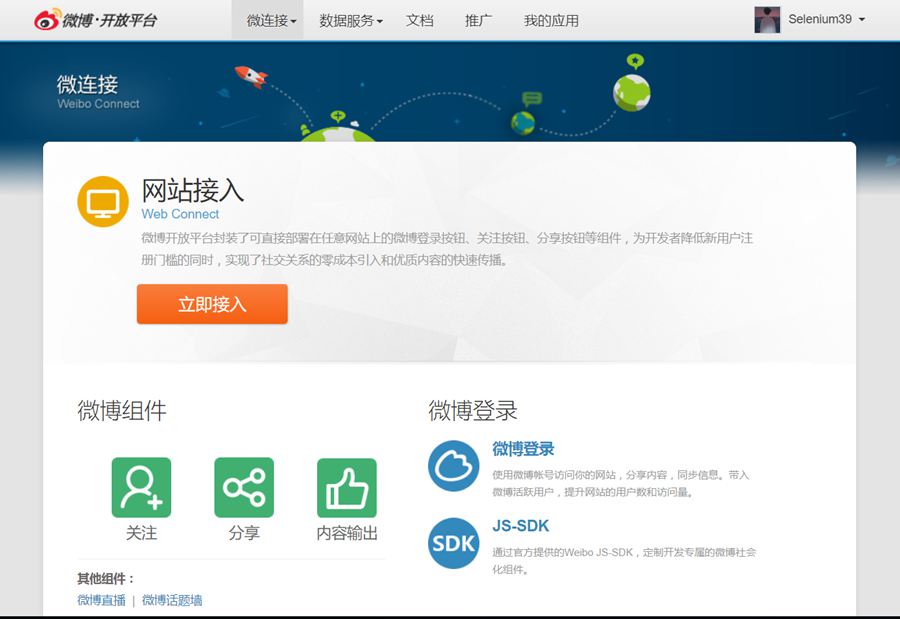Click the 微博登录 heading link
Image resolution: width=900 pixels, height=619 pixels.
click(x=523, y=449)
